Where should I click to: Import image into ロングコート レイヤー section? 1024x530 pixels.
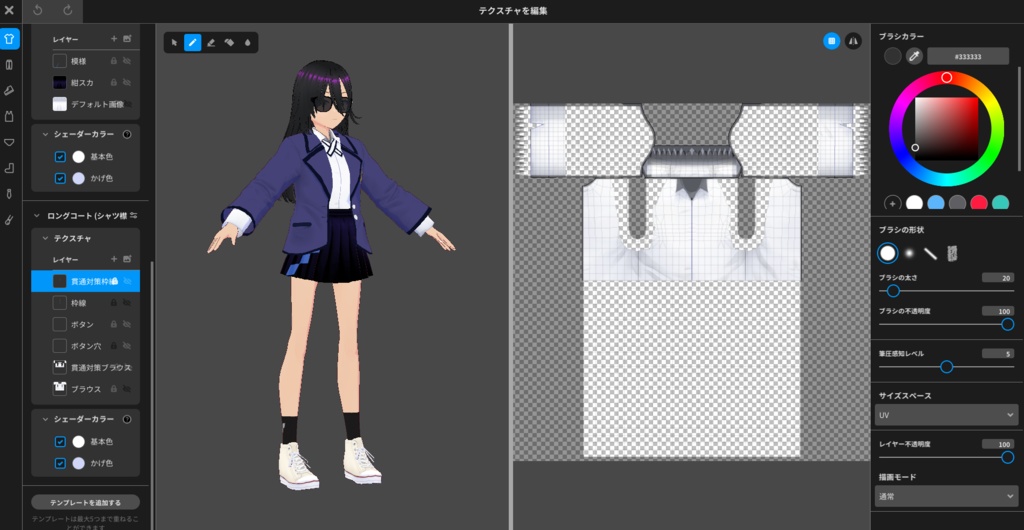(x=127, y=259)
